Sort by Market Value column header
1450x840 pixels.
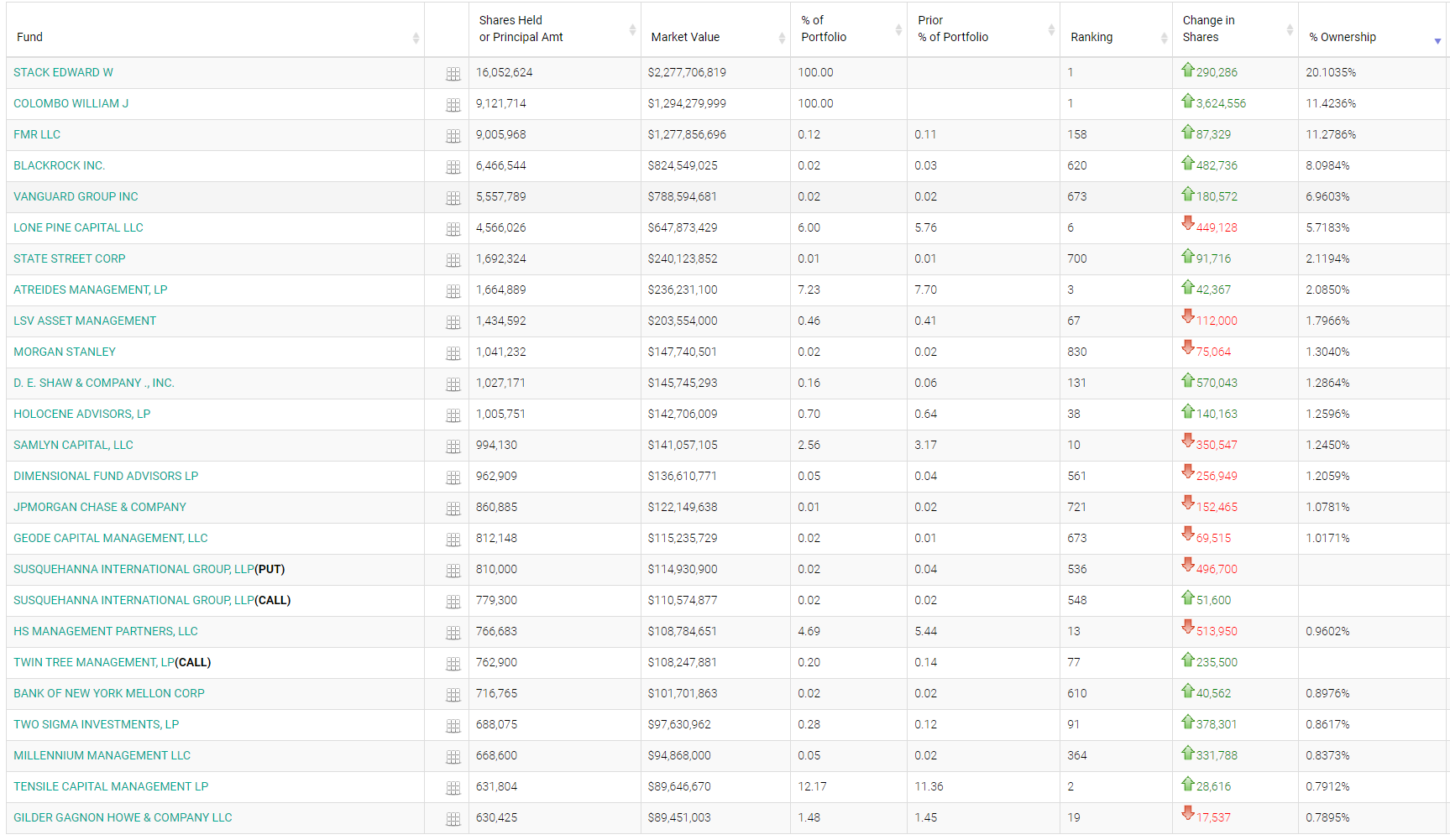pyautogui.click(x=715, y=30)
